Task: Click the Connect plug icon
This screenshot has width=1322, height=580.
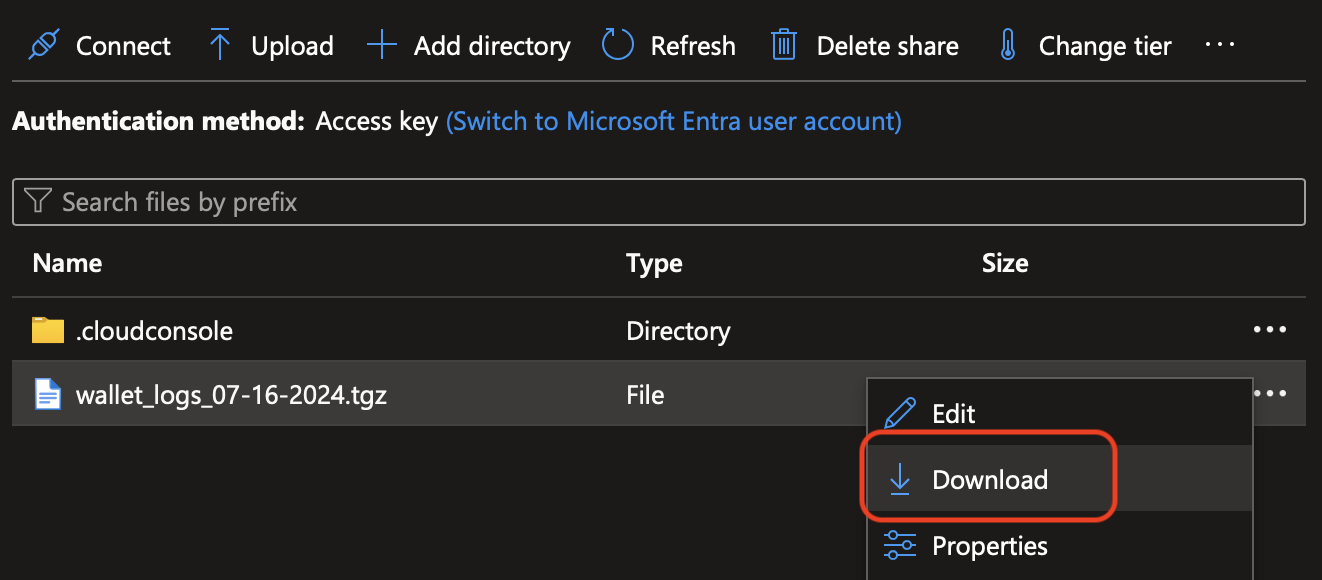Action: [x=44, y=45]
